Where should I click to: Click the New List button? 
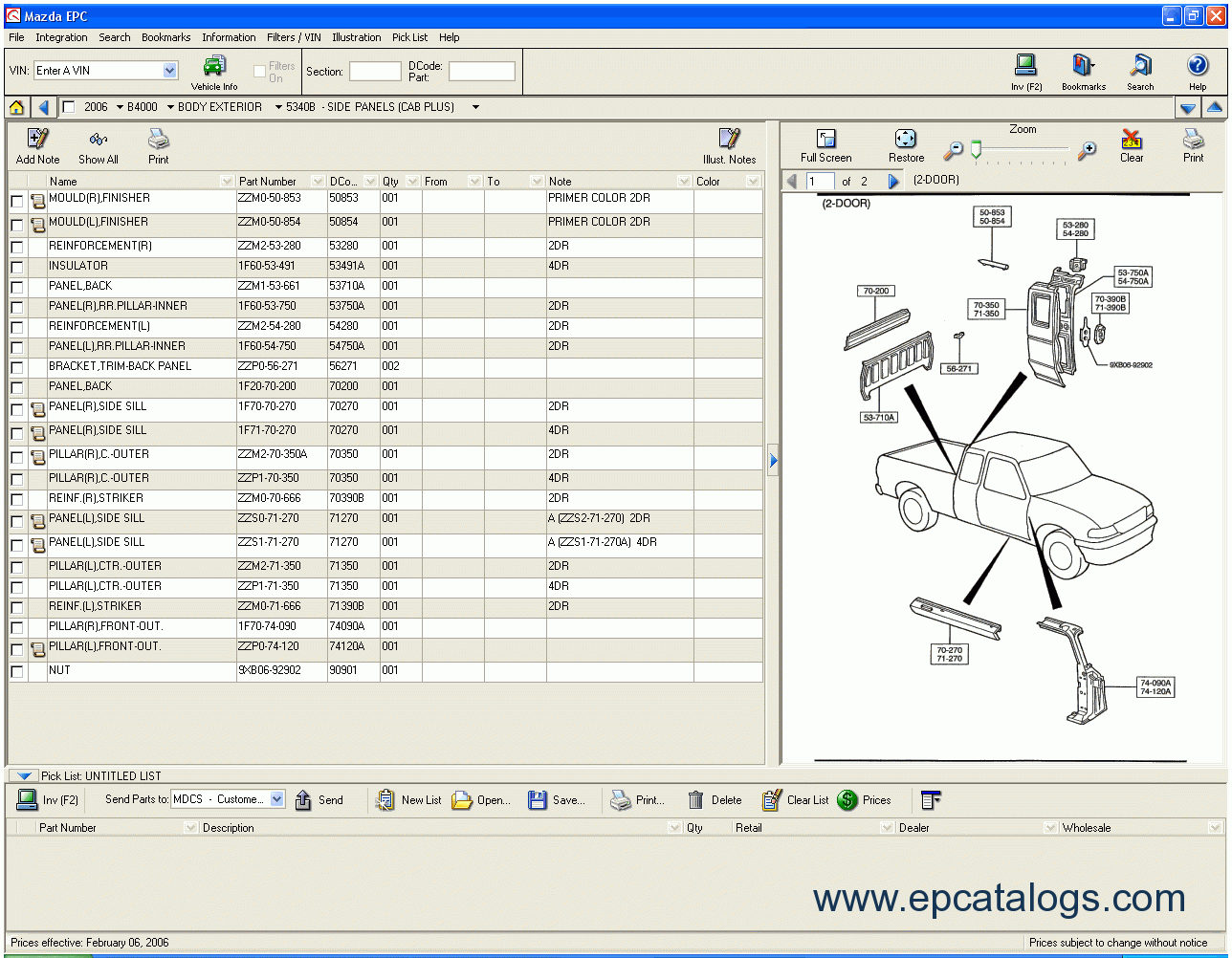(x=409, y=800)
